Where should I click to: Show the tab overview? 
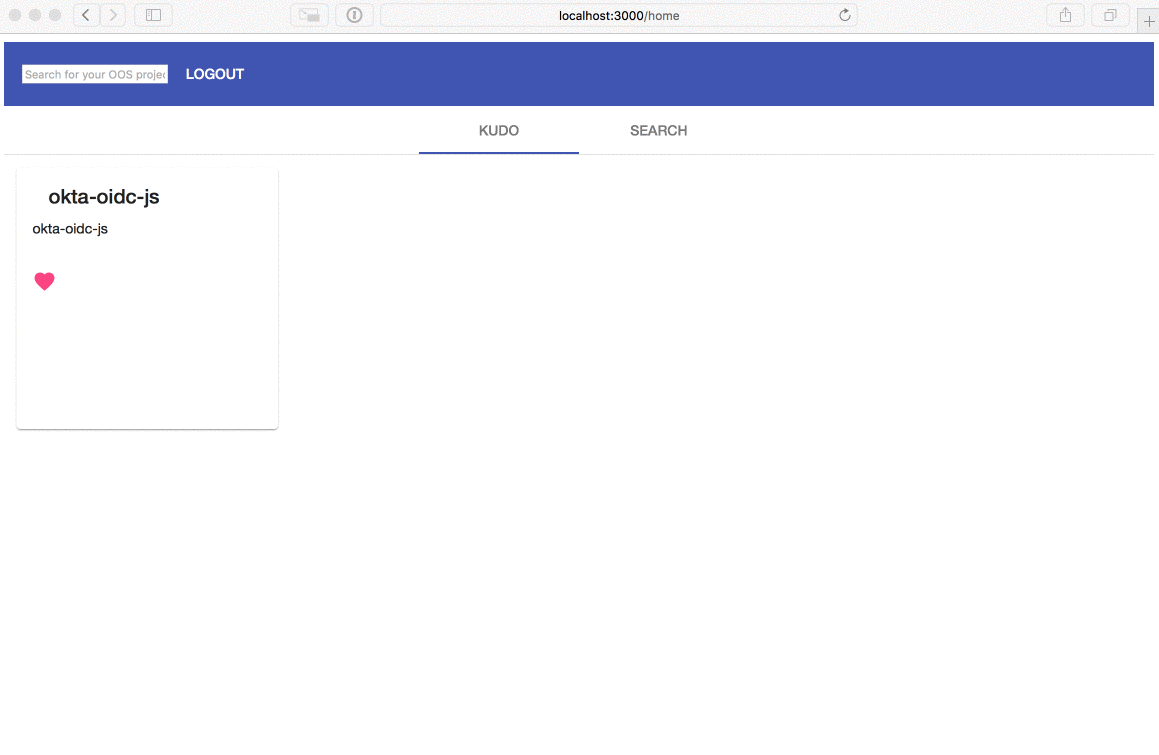point(1110,15)
